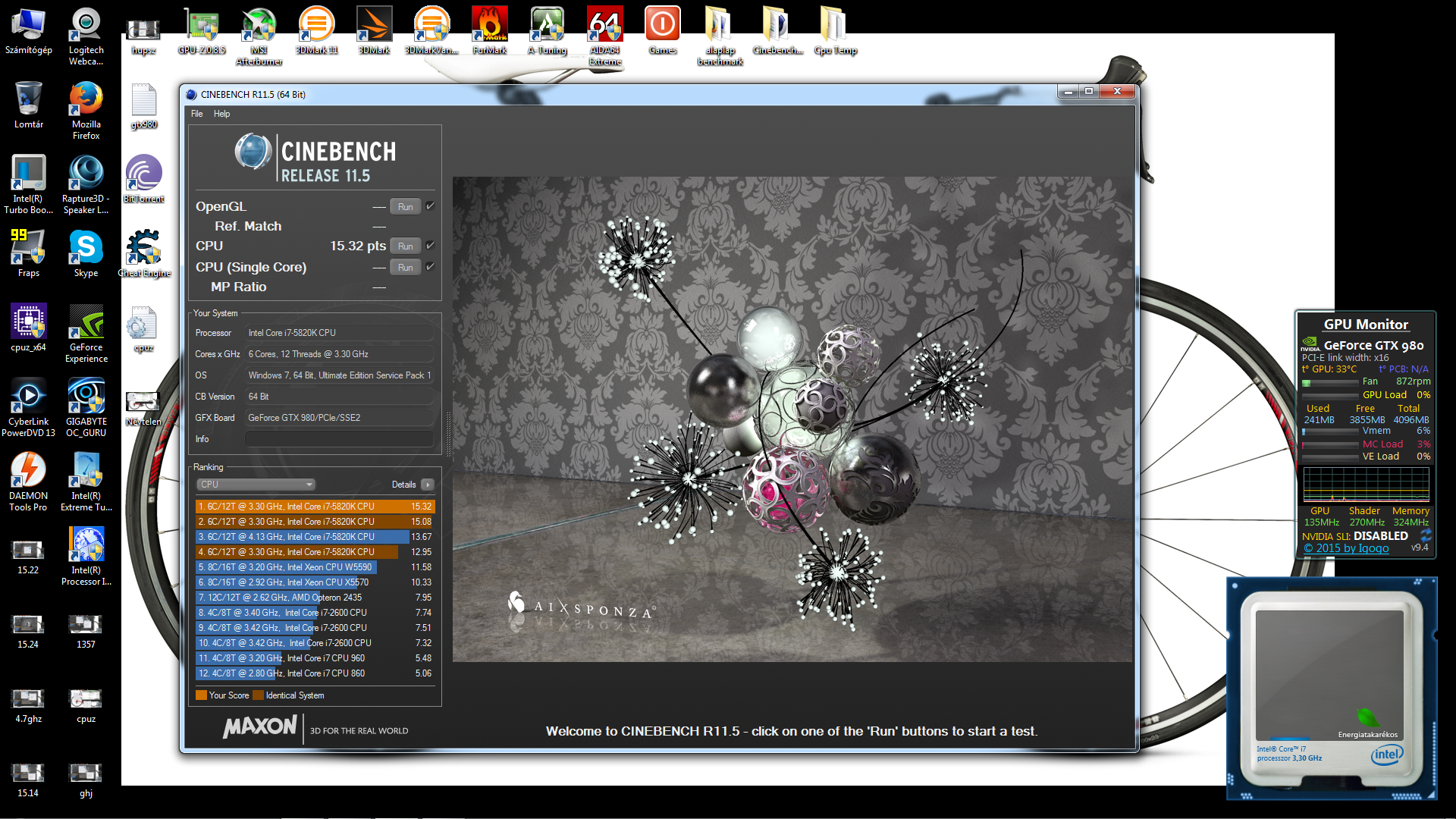Launch CyberLink PowerDVD 13
Screen dimensions: 1456x819
[x=29, y=408]
